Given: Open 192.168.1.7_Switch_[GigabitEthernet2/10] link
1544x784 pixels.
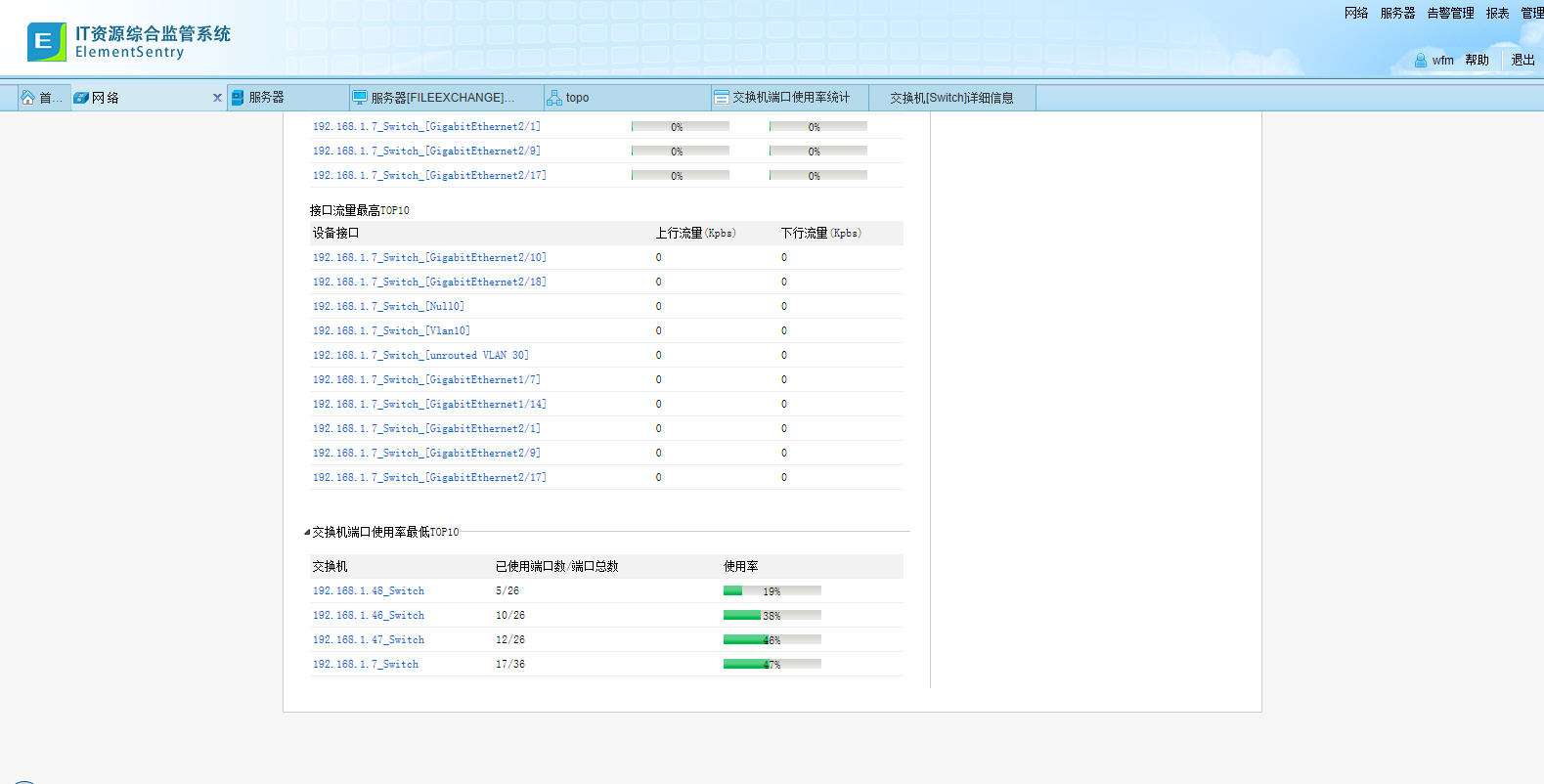Looking at the screenshot, I should 429,257.
